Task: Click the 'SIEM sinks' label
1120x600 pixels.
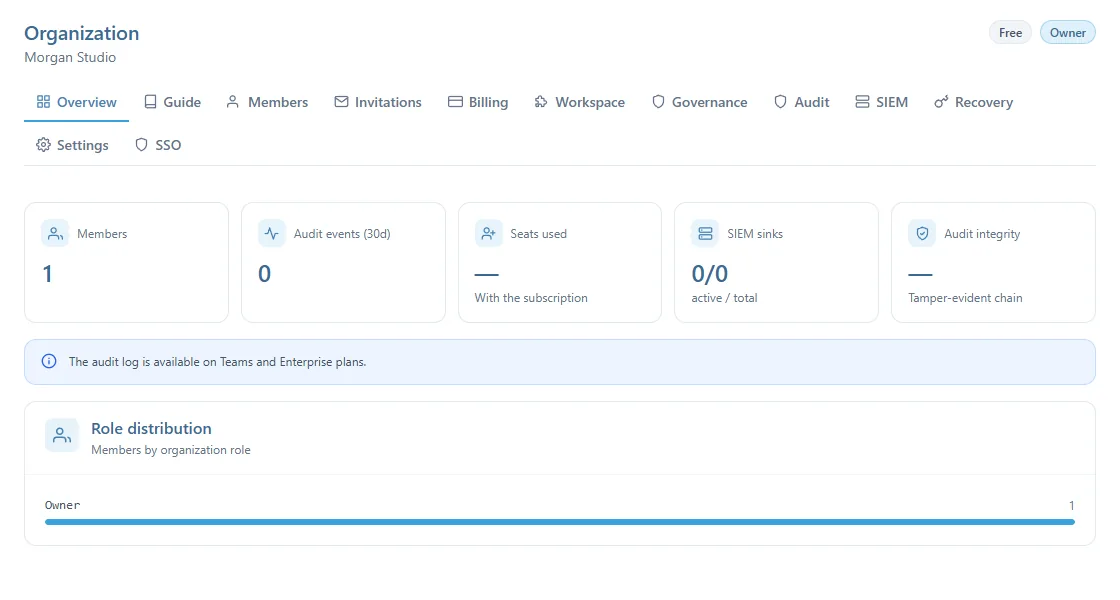Action: (x=755, y=234)
